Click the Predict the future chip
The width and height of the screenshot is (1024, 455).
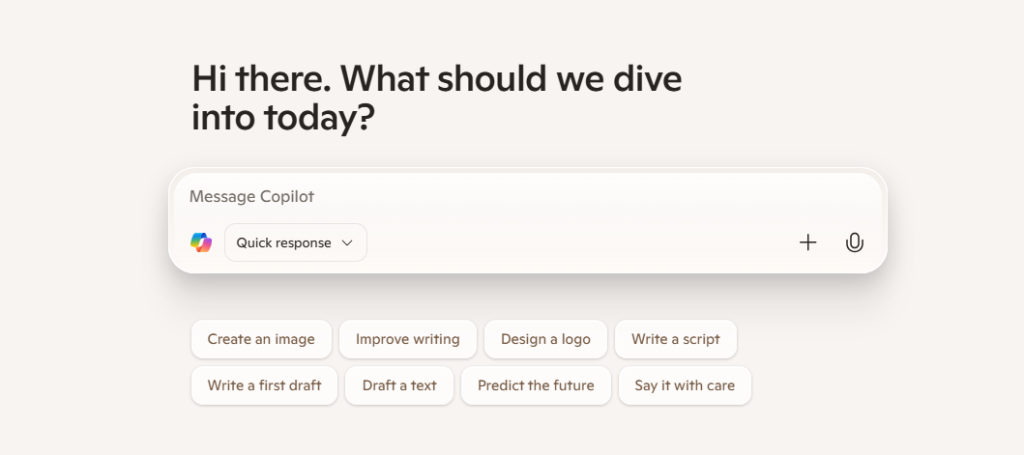click(536, 386)
